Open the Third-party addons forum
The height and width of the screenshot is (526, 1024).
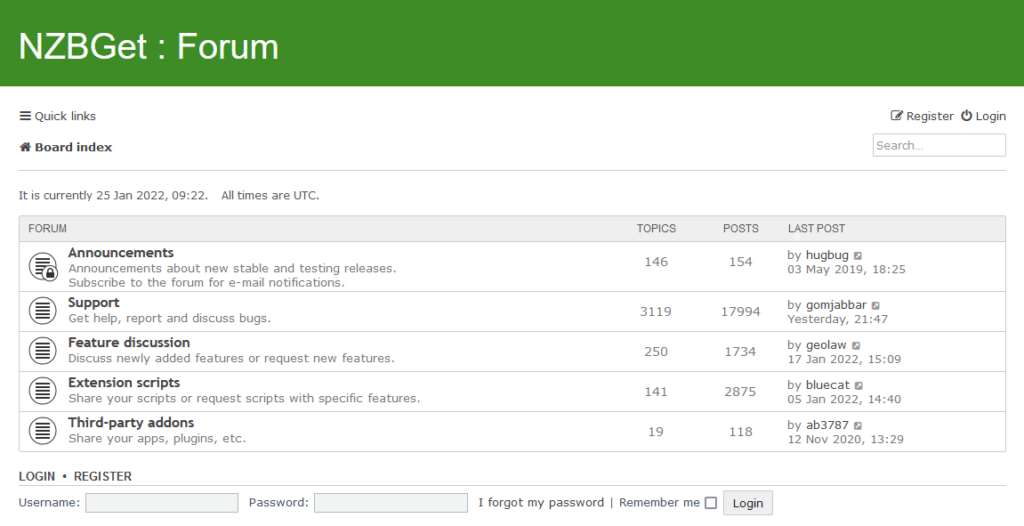pos(131,422)
